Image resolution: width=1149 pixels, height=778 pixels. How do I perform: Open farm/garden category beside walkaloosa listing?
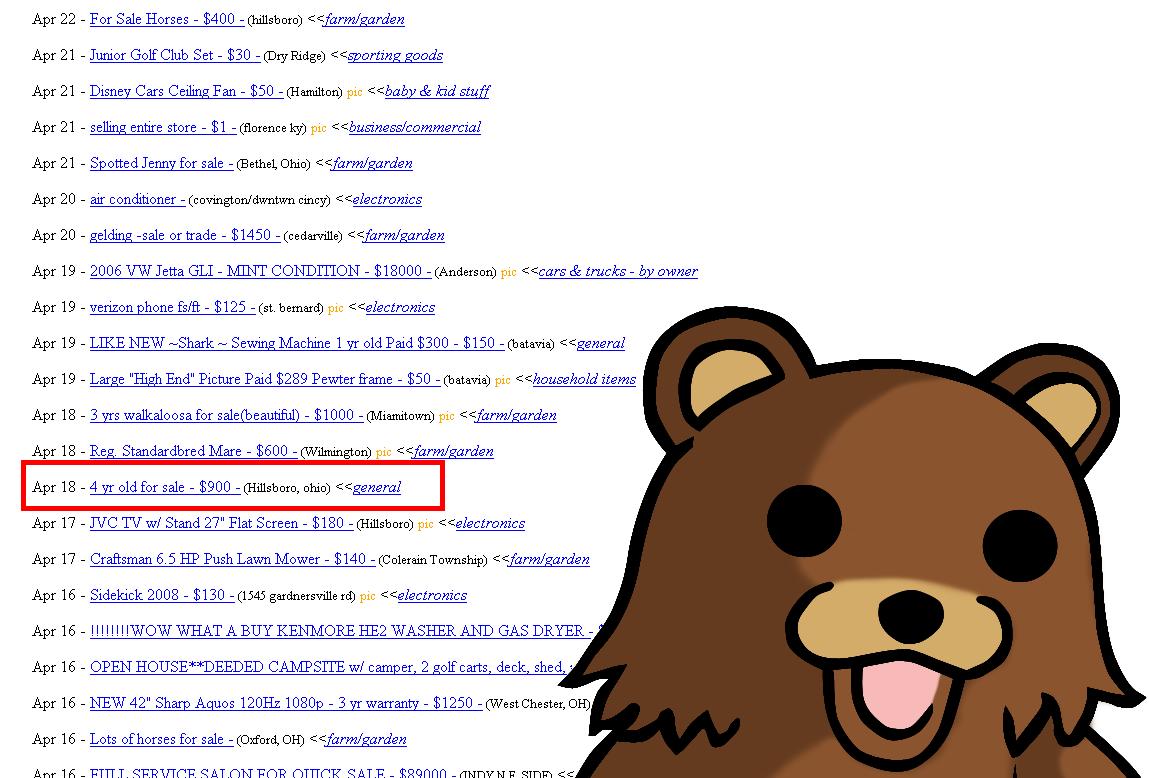517,415
